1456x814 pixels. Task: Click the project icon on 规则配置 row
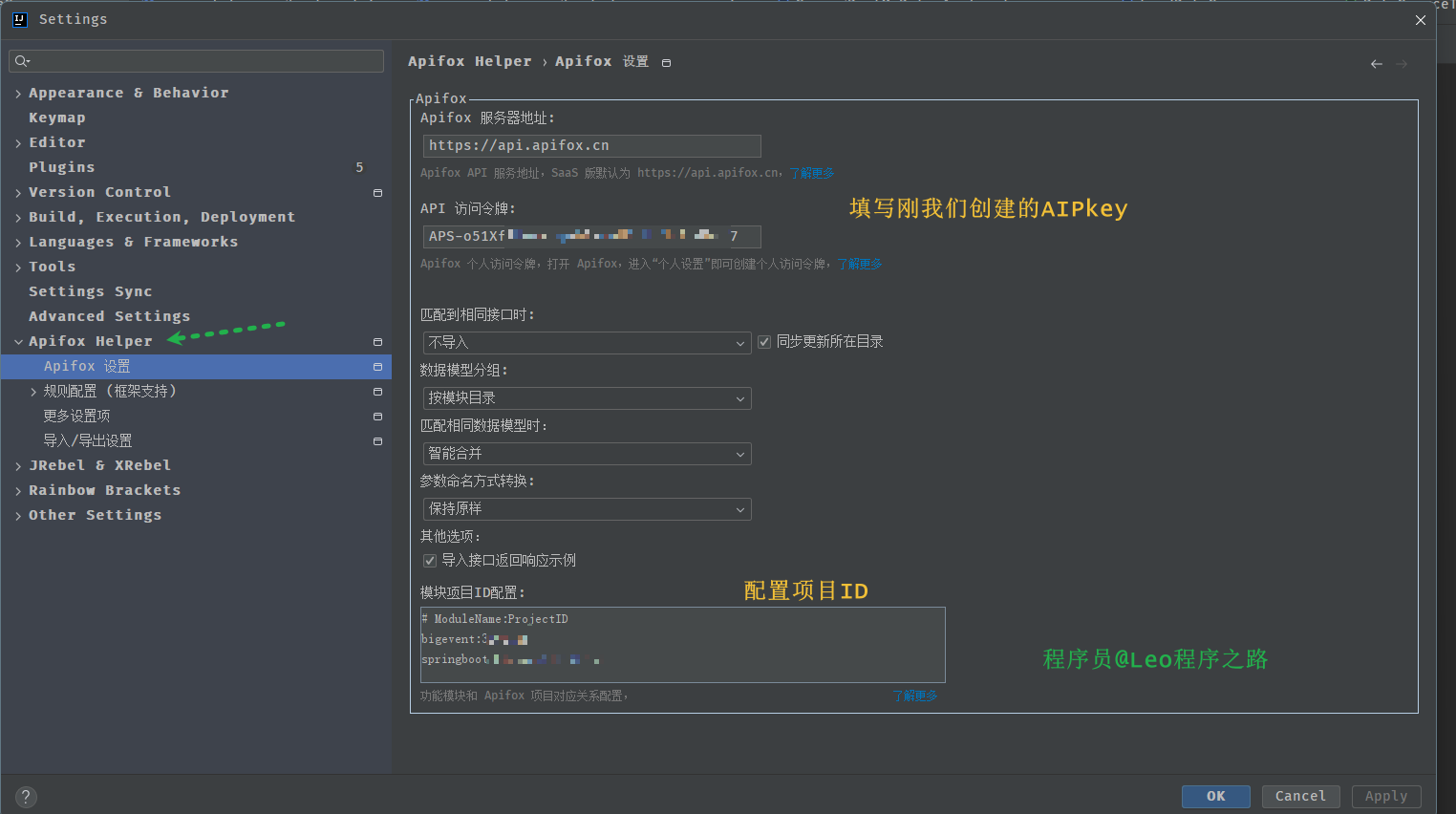coord(377,392)
